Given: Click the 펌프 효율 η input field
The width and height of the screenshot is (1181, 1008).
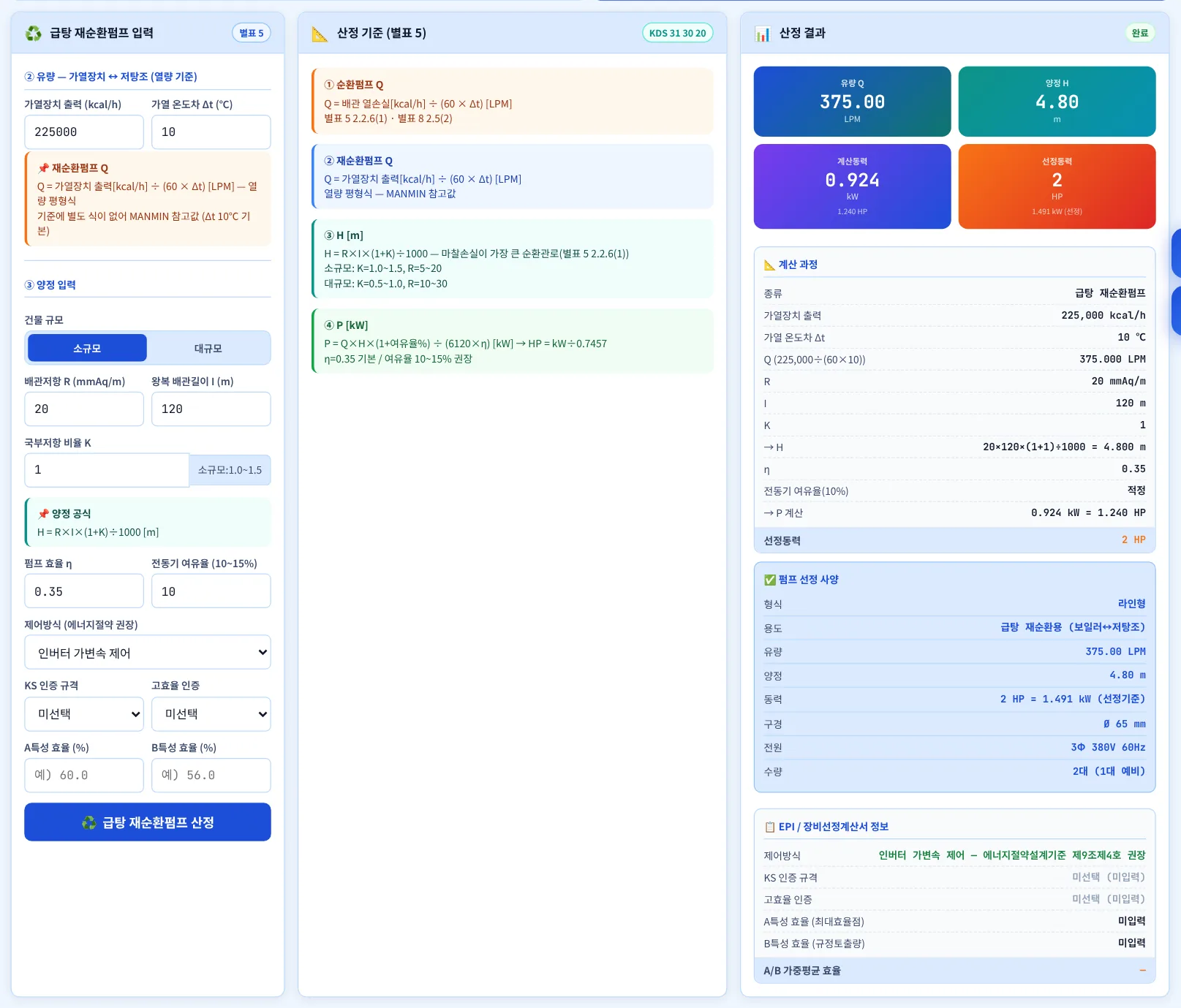Looking at the screenshot, I should pos(84,591).
